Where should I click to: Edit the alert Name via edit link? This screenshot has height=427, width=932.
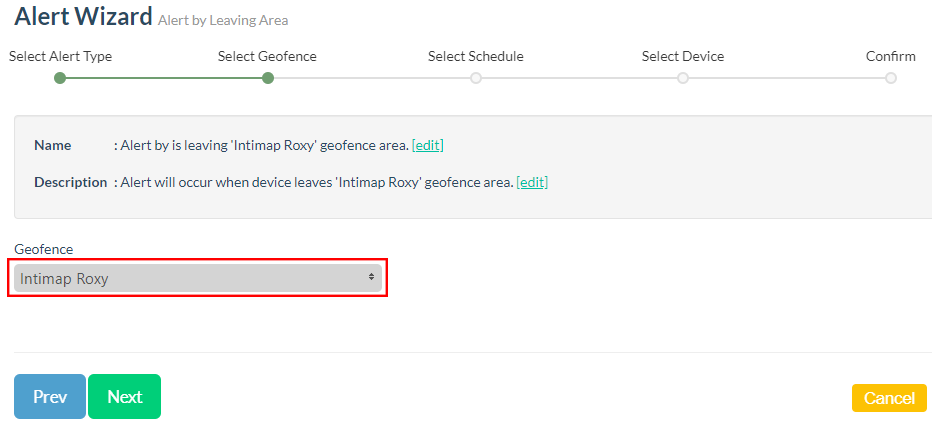tap(427, 145)
